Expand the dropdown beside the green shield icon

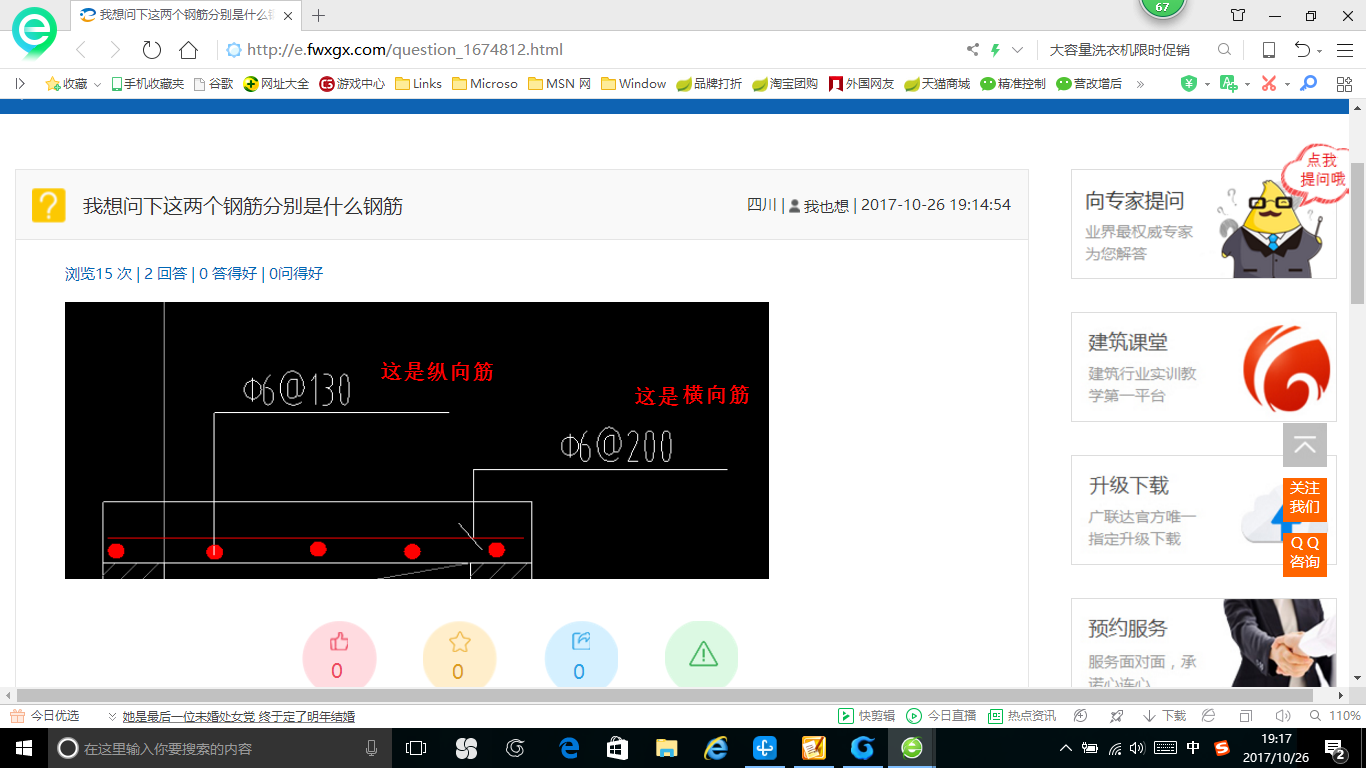click(x=1207, y=85)
